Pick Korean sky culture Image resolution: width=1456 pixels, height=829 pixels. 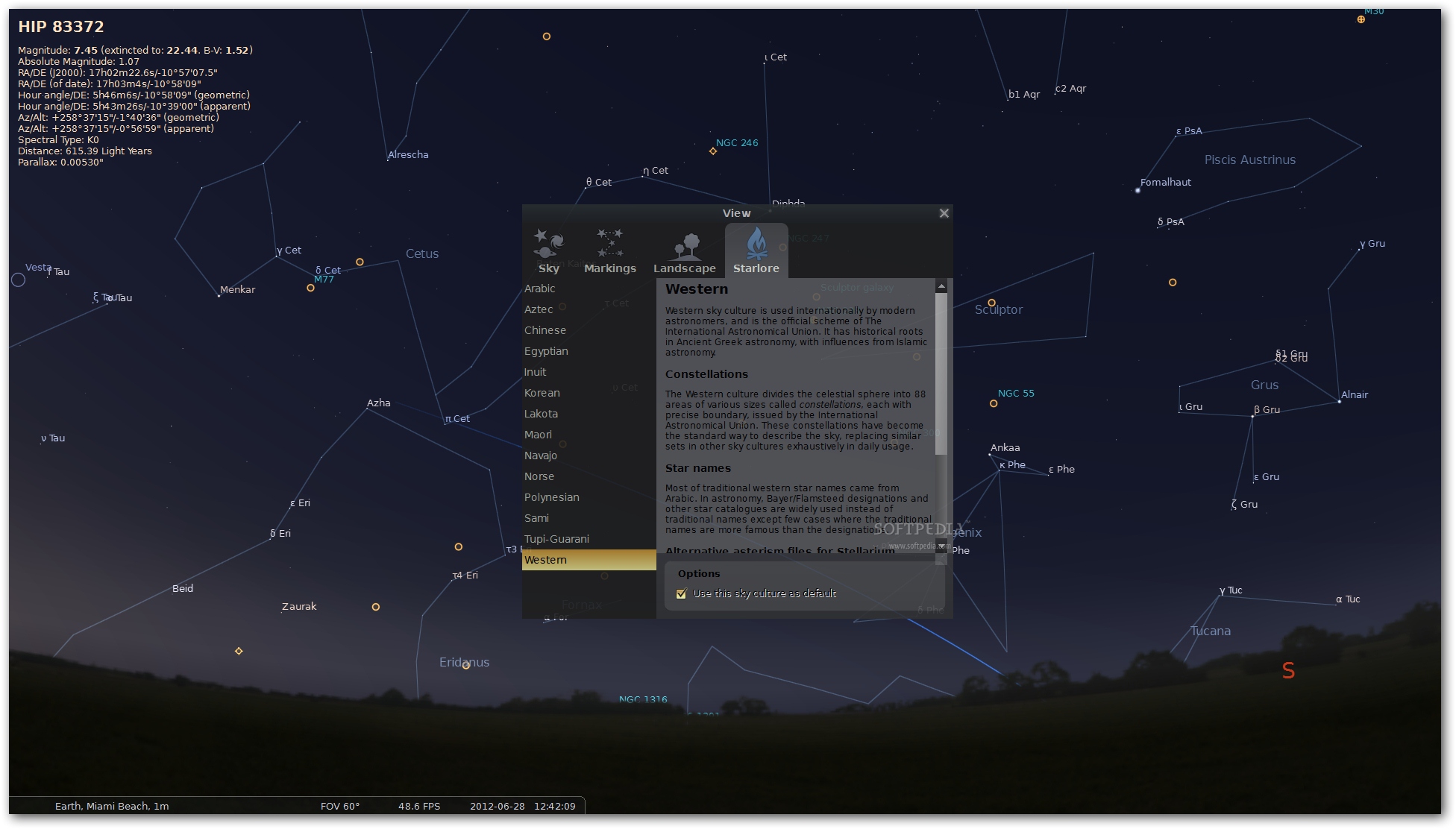589,393
